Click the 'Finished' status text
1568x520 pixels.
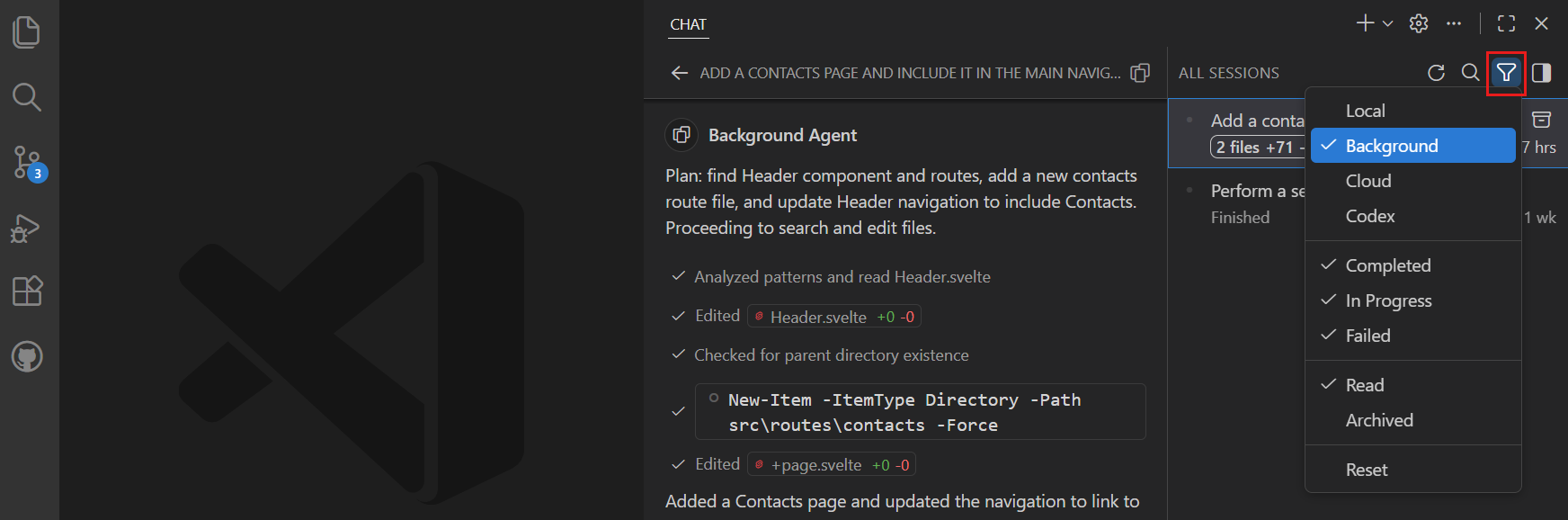(x=1240, y=218)
